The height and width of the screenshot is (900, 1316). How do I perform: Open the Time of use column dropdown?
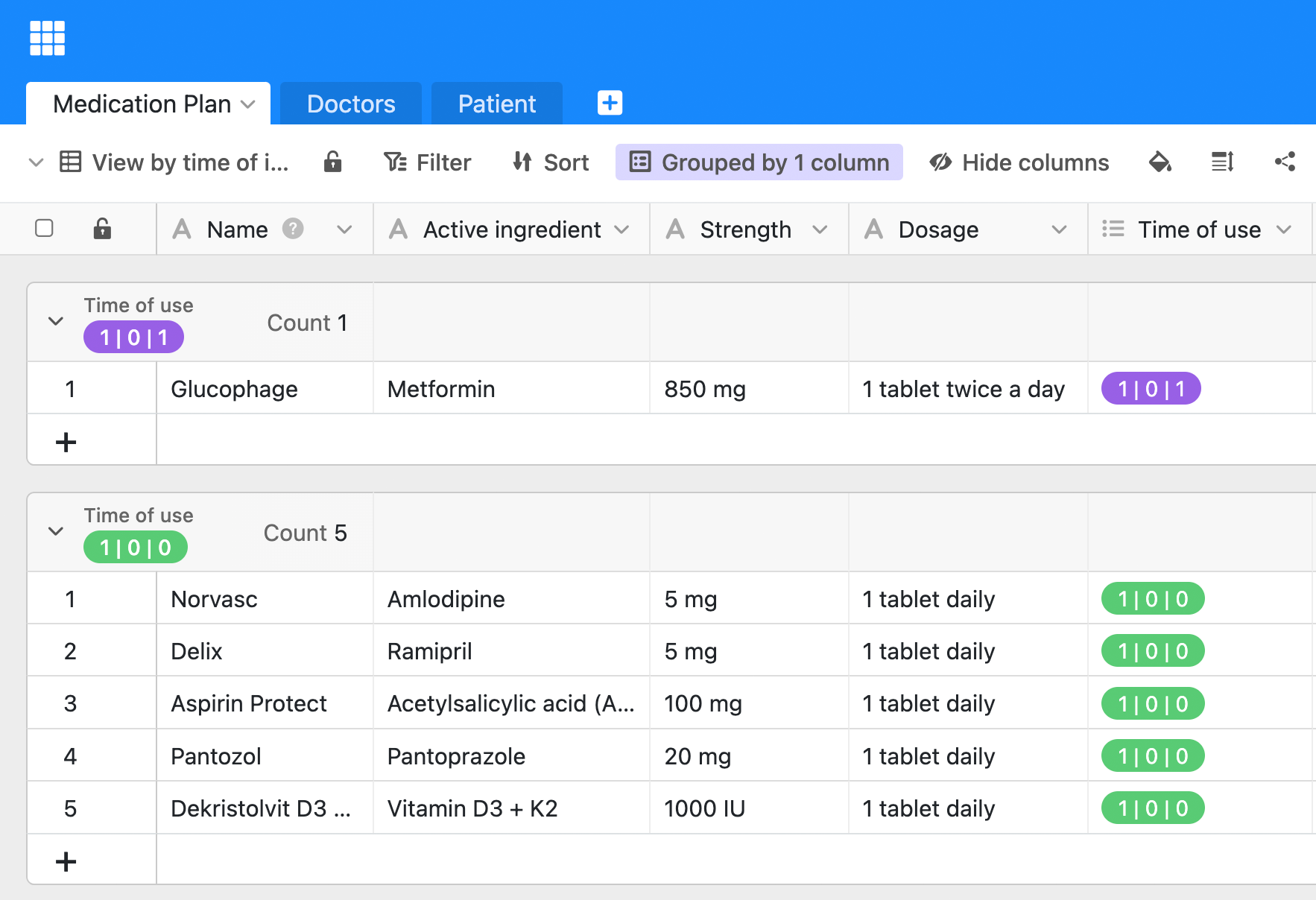click(1283, 229)
